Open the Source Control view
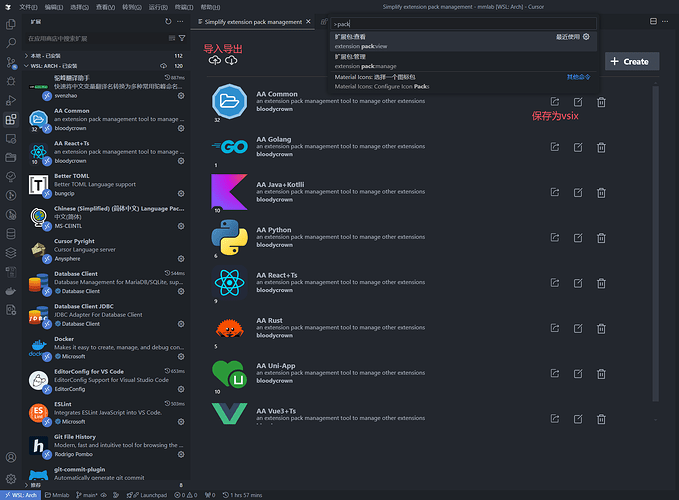 click(x=11, y=62)
